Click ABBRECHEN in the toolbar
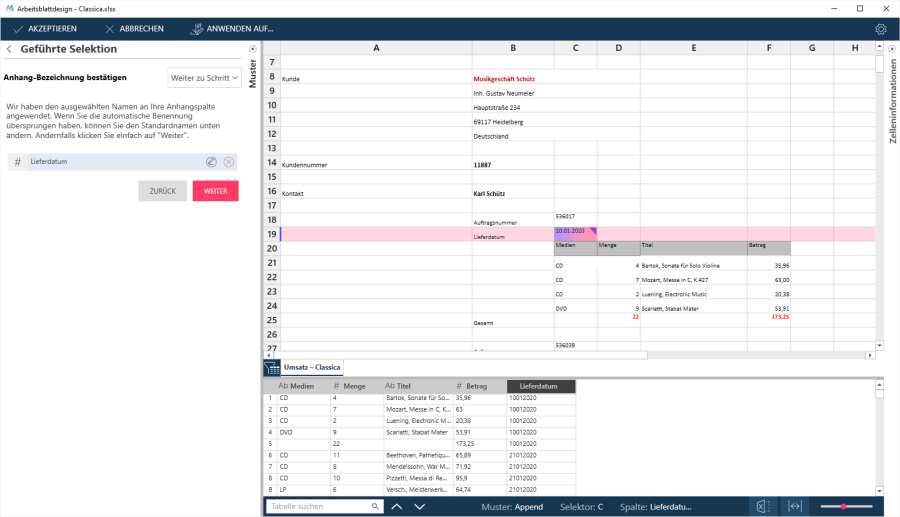The image size is (900, 517). (x=134, y=29)
